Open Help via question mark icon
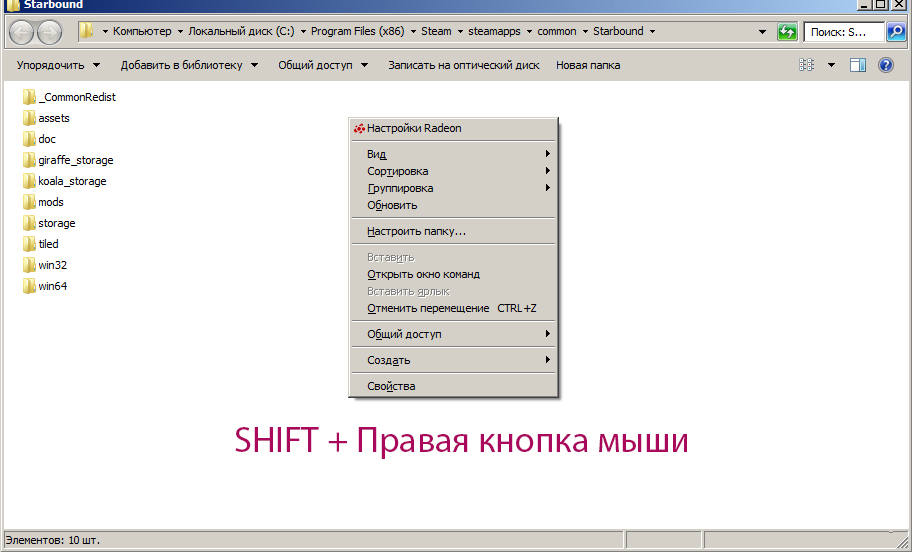Viewport: 912px width, 552px height. point(886,65)
